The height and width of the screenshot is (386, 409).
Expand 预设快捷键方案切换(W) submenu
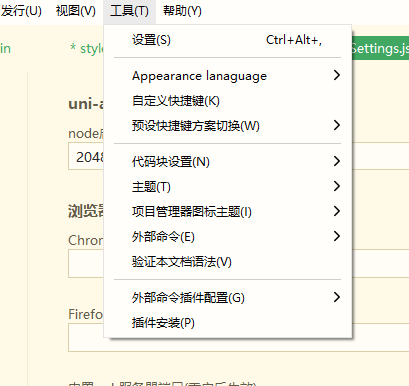pos(227,126)
